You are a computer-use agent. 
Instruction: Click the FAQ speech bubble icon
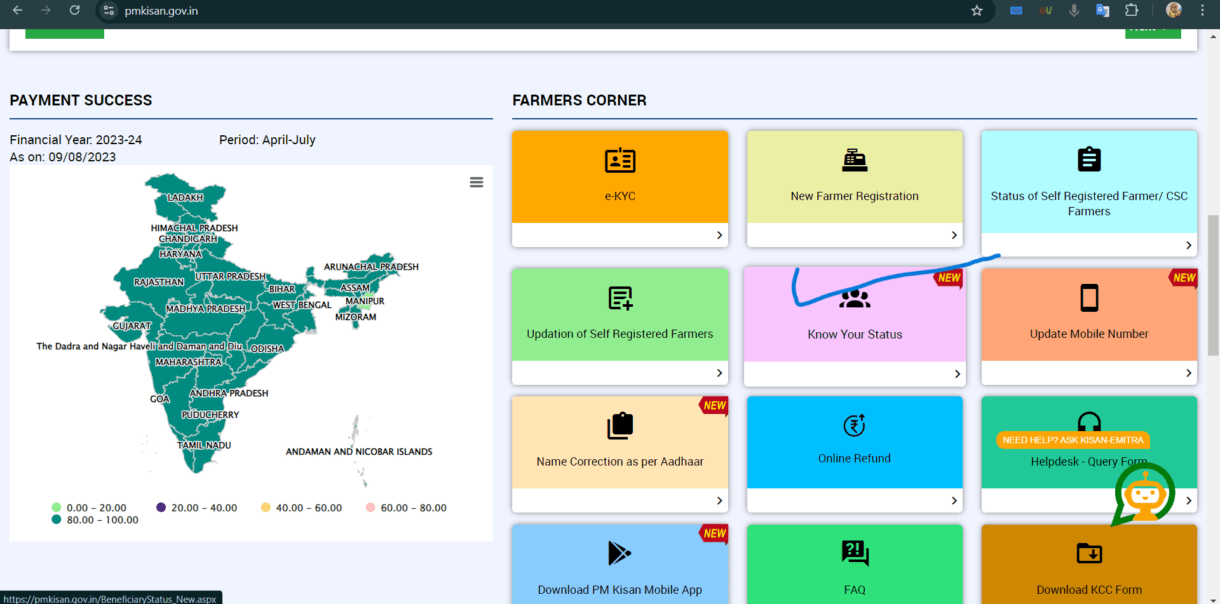[855, 553]
